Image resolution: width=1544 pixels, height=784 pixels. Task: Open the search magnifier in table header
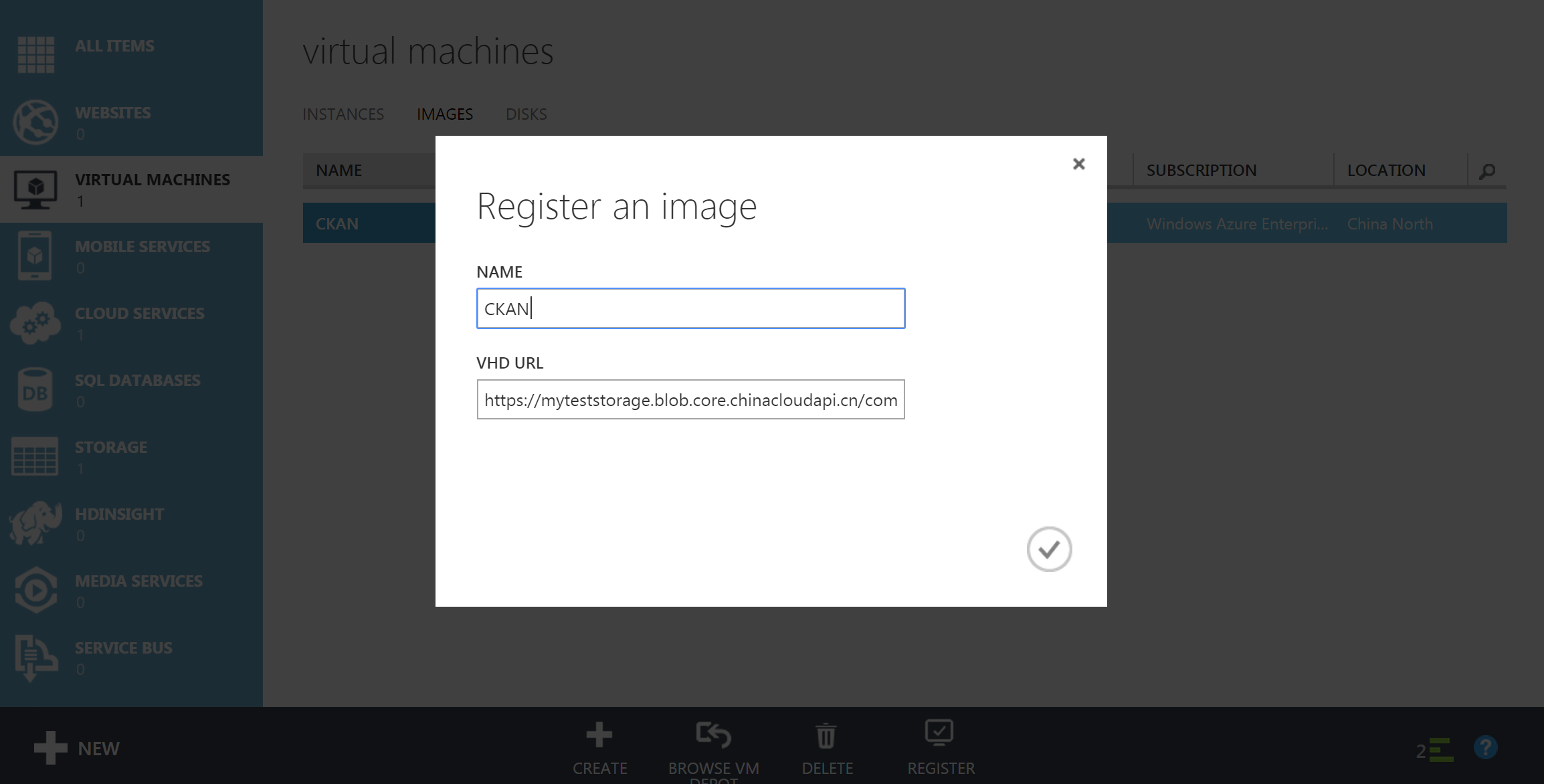(1486, 171)
